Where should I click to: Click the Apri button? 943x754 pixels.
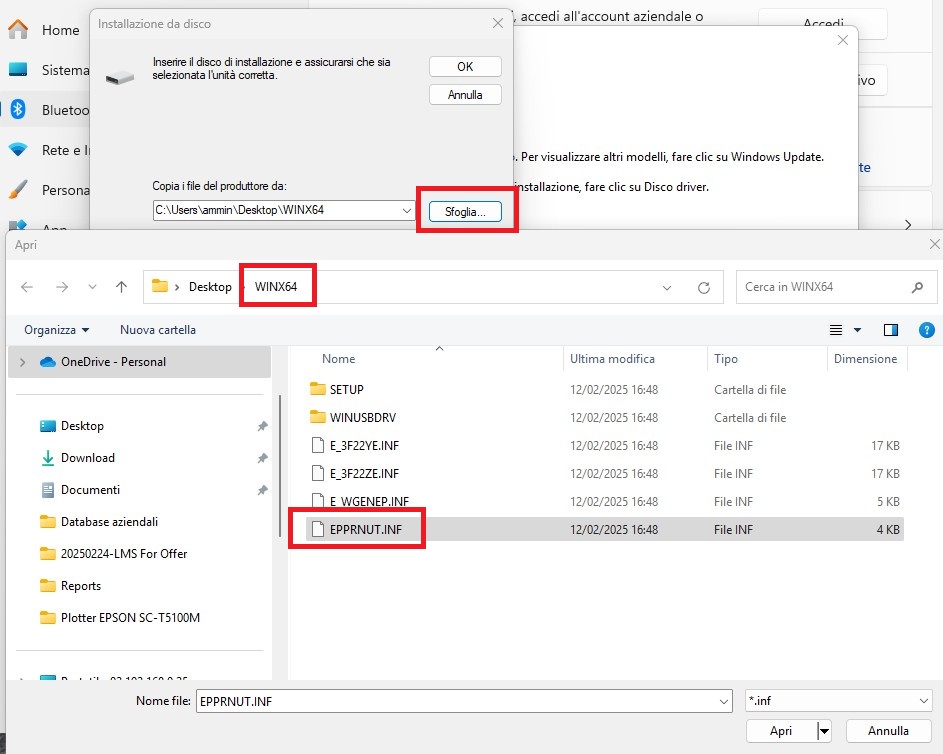click(781, 731)
